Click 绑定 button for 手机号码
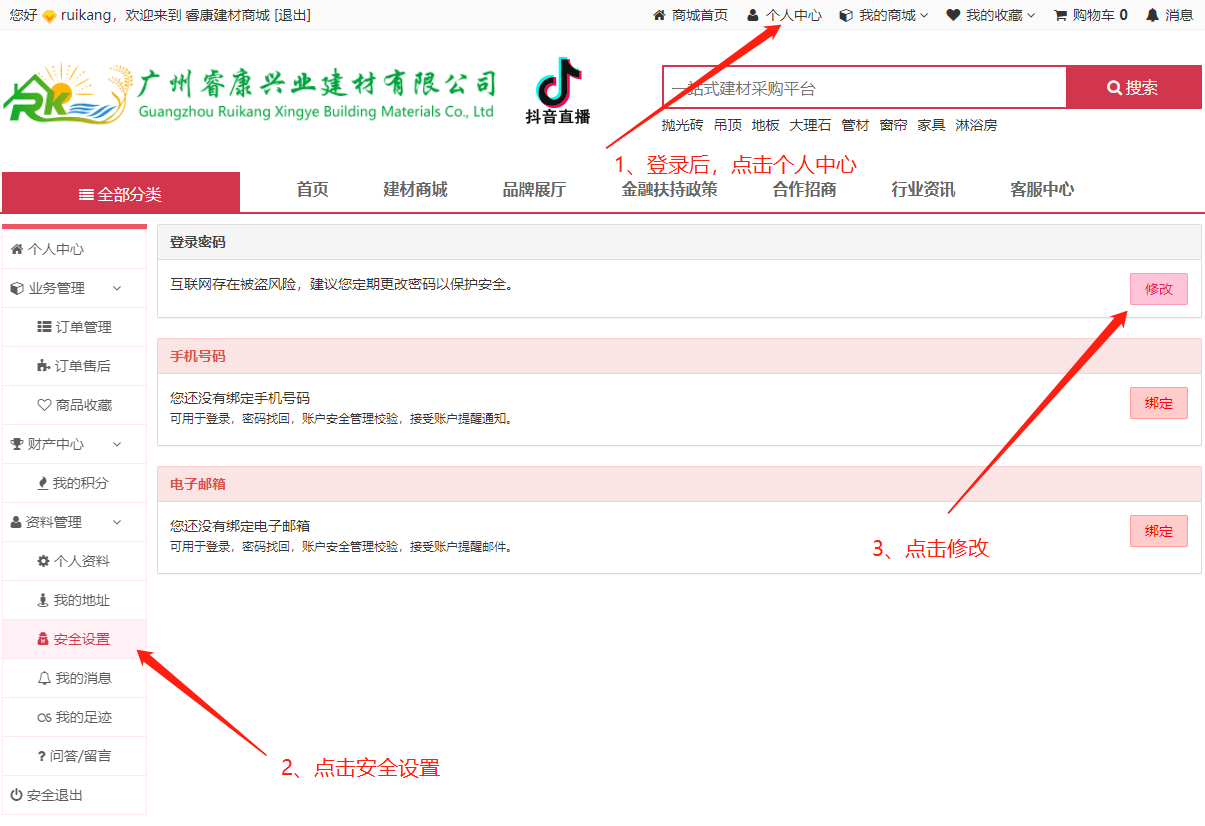Screen dimensions: 1205x826 tap(1159, 403)
